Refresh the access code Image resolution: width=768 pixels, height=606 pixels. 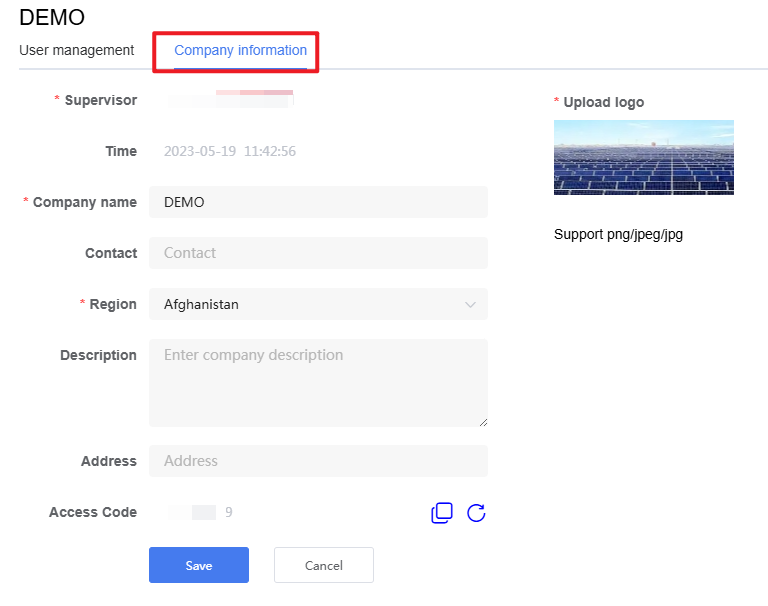coord(476,512)
